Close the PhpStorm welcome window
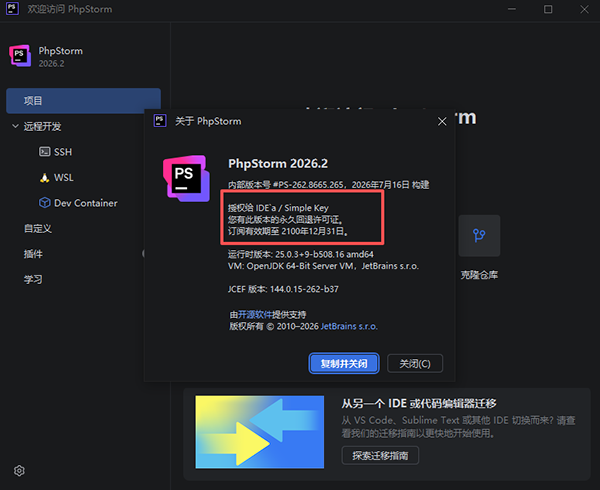Image resolution: width=600 pixels, height=490 pixels. 584,9
